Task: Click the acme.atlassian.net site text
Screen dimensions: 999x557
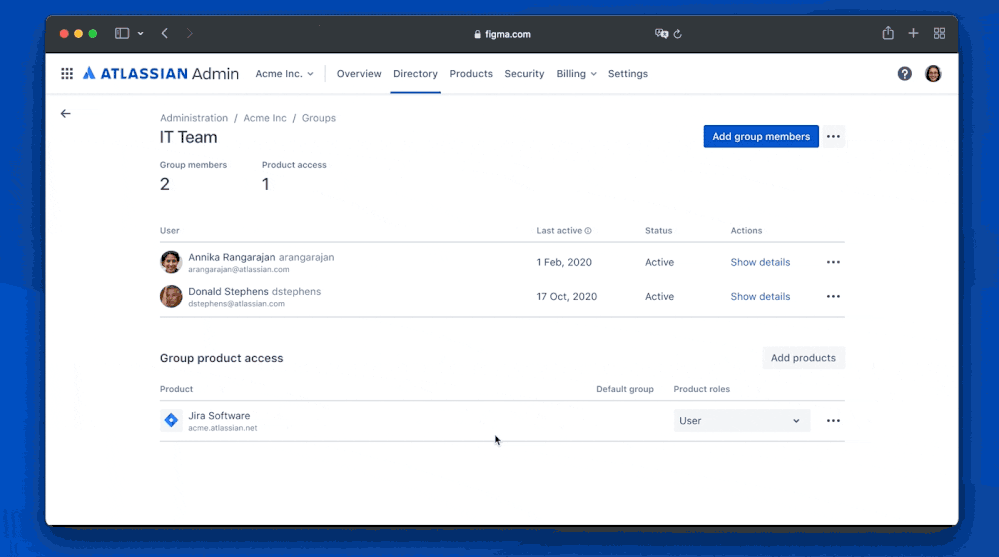Action: pyautogui.click(x=222, y=428)
